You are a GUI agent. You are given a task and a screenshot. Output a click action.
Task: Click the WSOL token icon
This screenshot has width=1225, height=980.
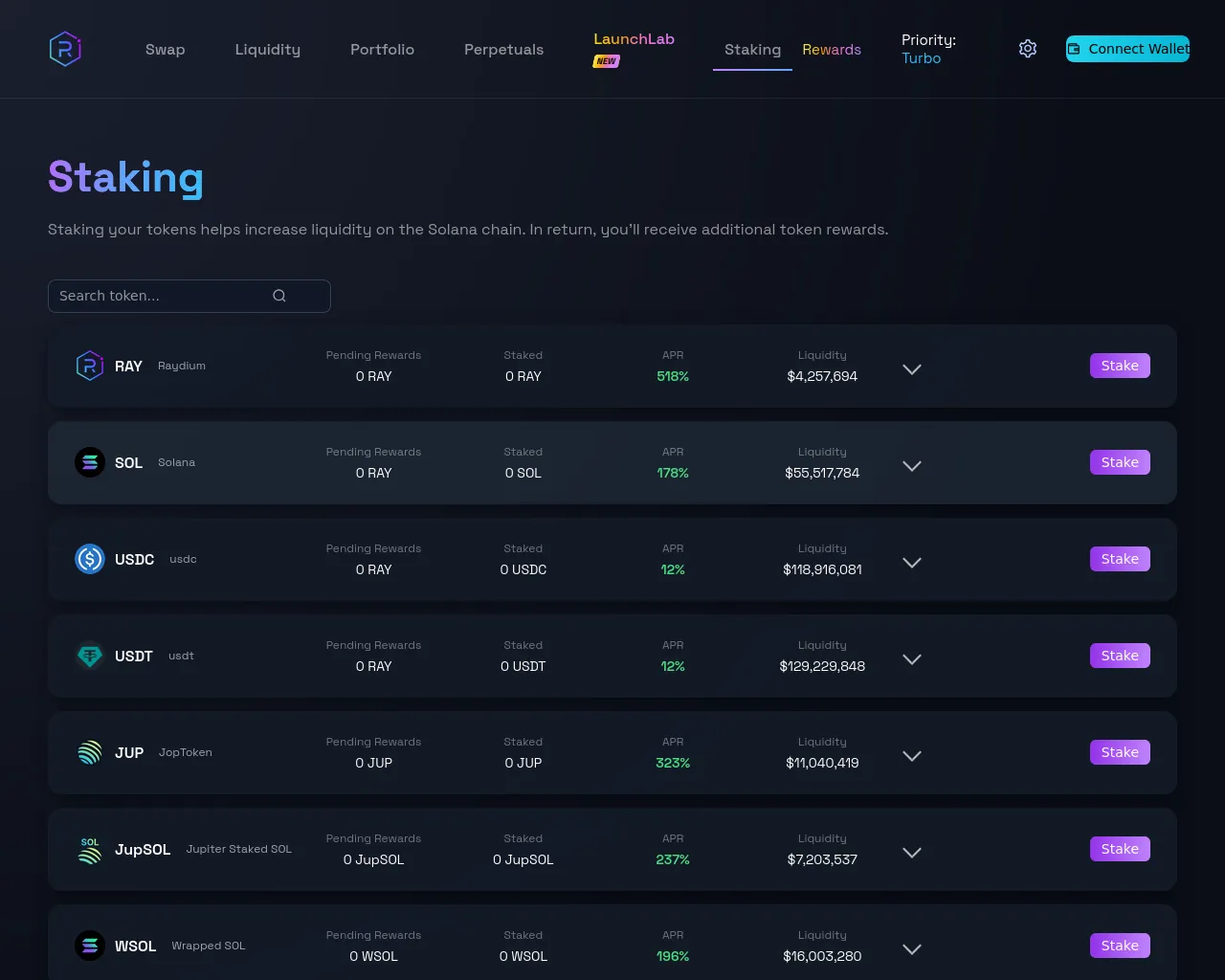click(x=90, y=946)
